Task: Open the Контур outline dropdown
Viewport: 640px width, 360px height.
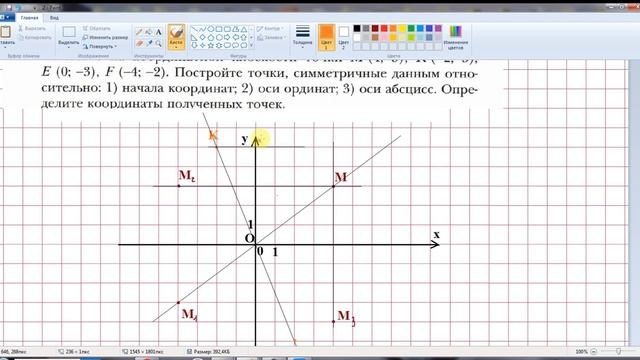Action: pyautogui.click(x=271, y=29)
